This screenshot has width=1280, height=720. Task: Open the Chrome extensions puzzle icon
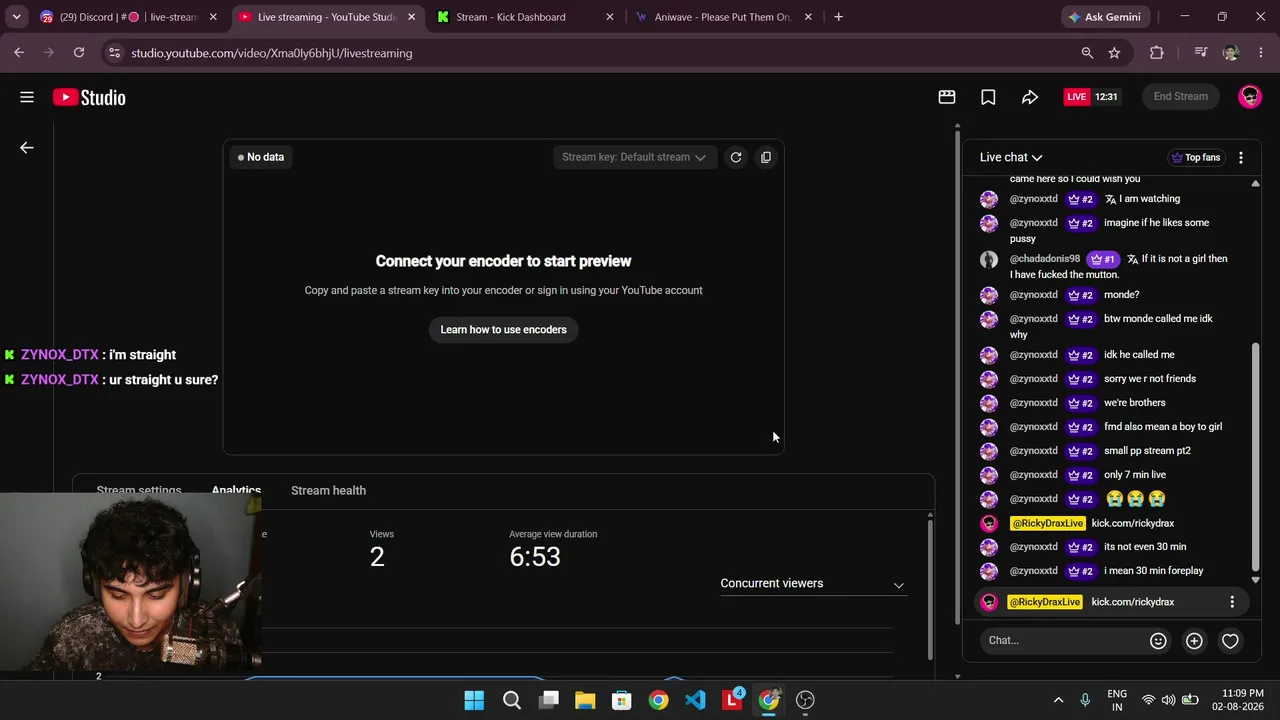1157,53
